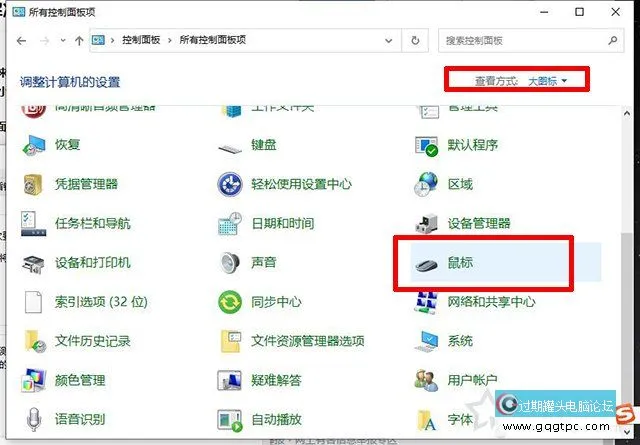Click the 鼠标 mouse icon
The width and height of the screenshot is (640, 445).
click(426, 265)
